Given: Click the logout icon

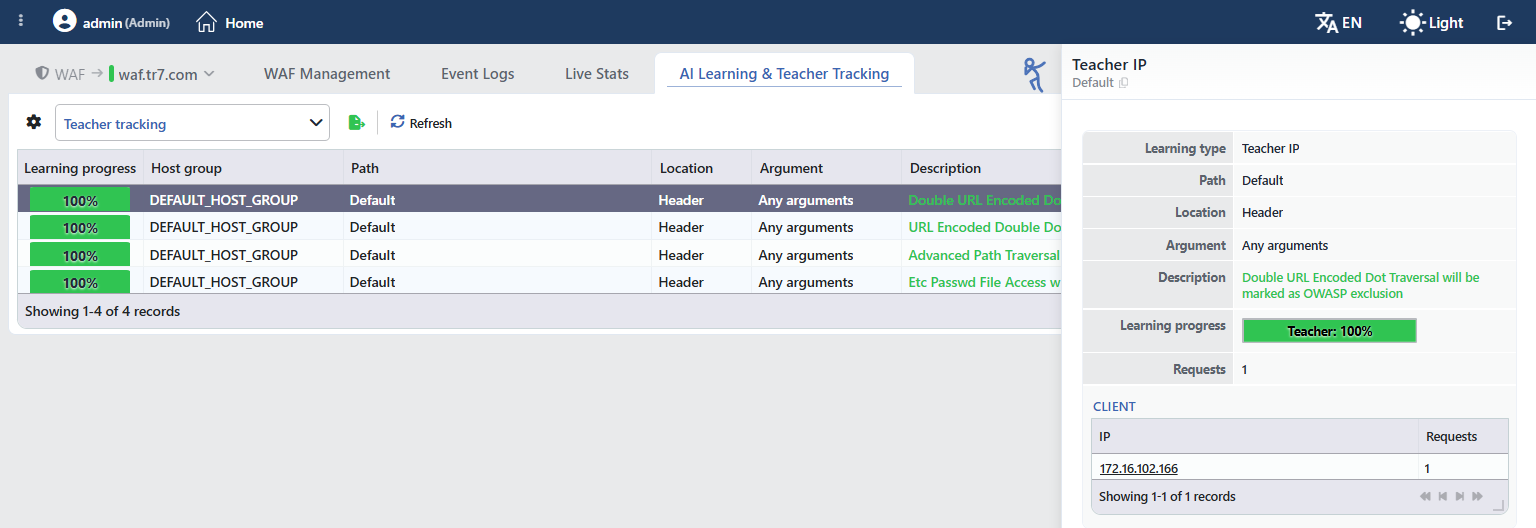Looking at the screenshot, I should pos(1504,22).
